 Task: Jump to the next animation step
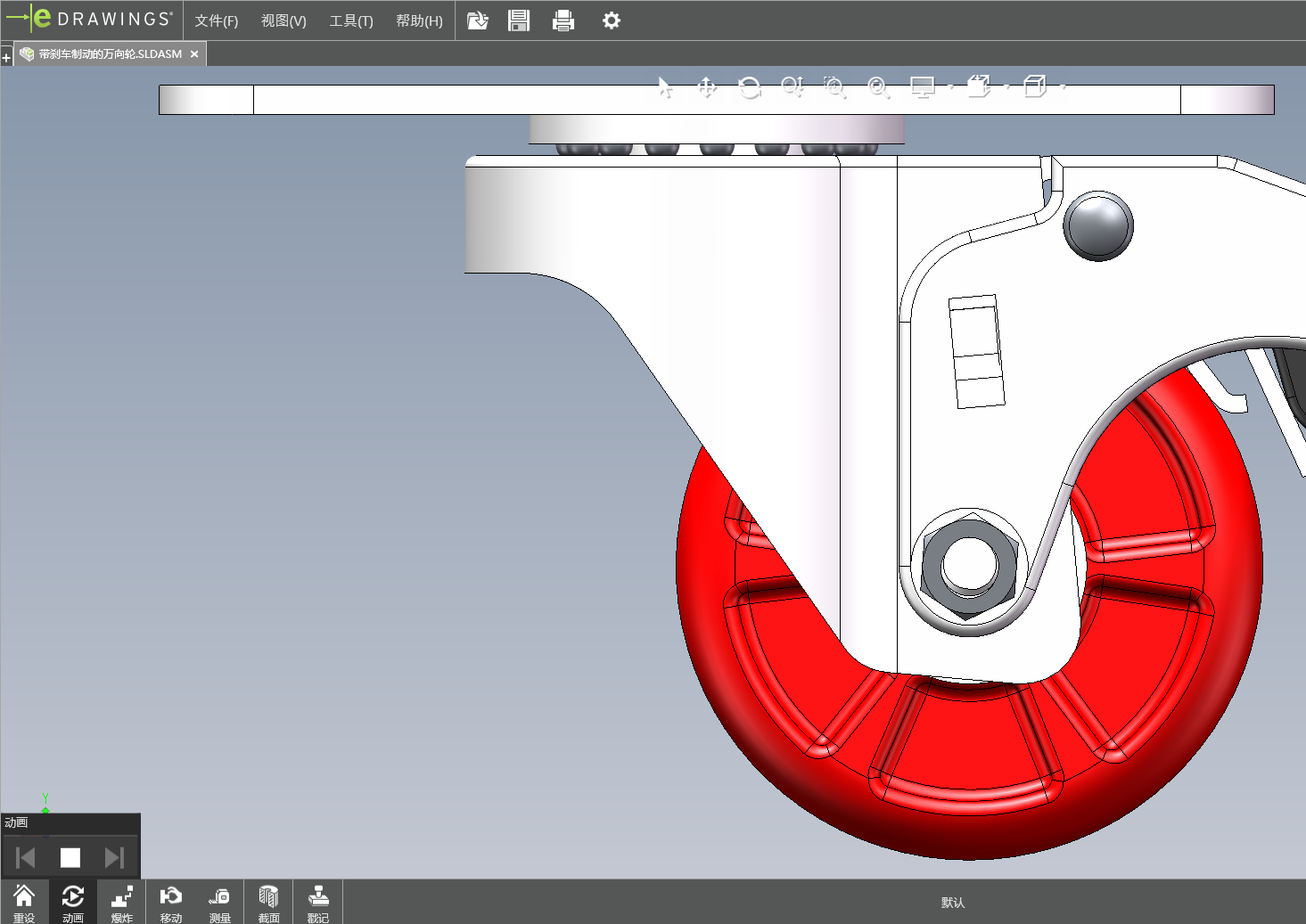(114, 857)
